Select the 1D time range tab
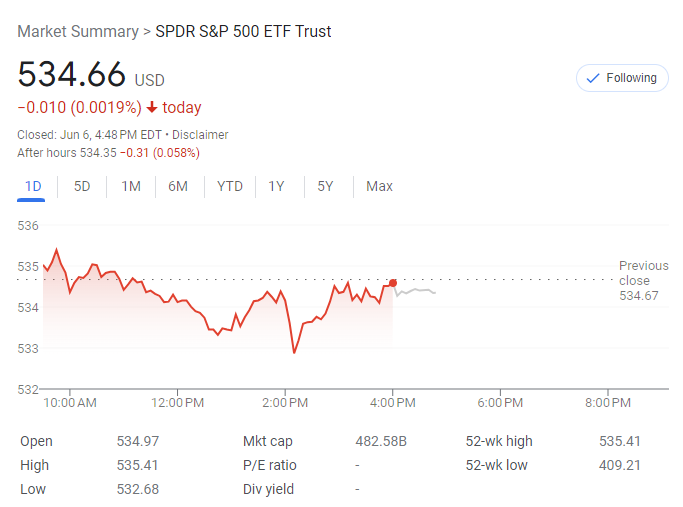This screenshot has width=683, height=507. 33,186
